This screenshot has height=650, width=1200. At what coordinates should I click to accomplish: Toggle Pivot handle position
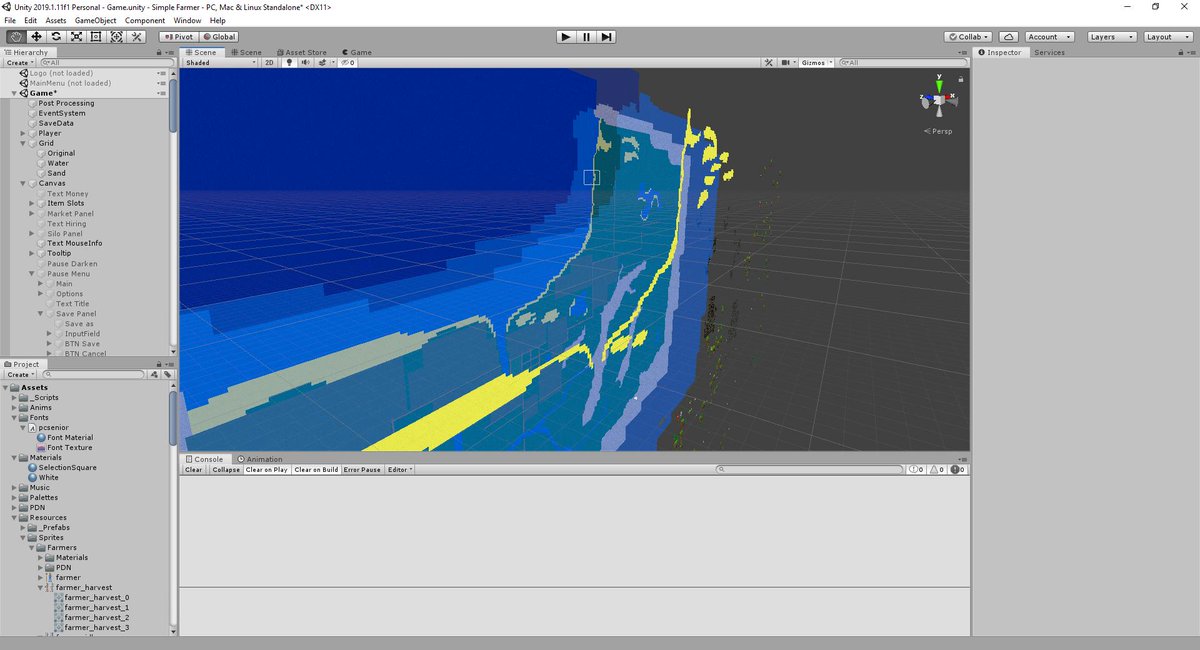tap(177, 37)
